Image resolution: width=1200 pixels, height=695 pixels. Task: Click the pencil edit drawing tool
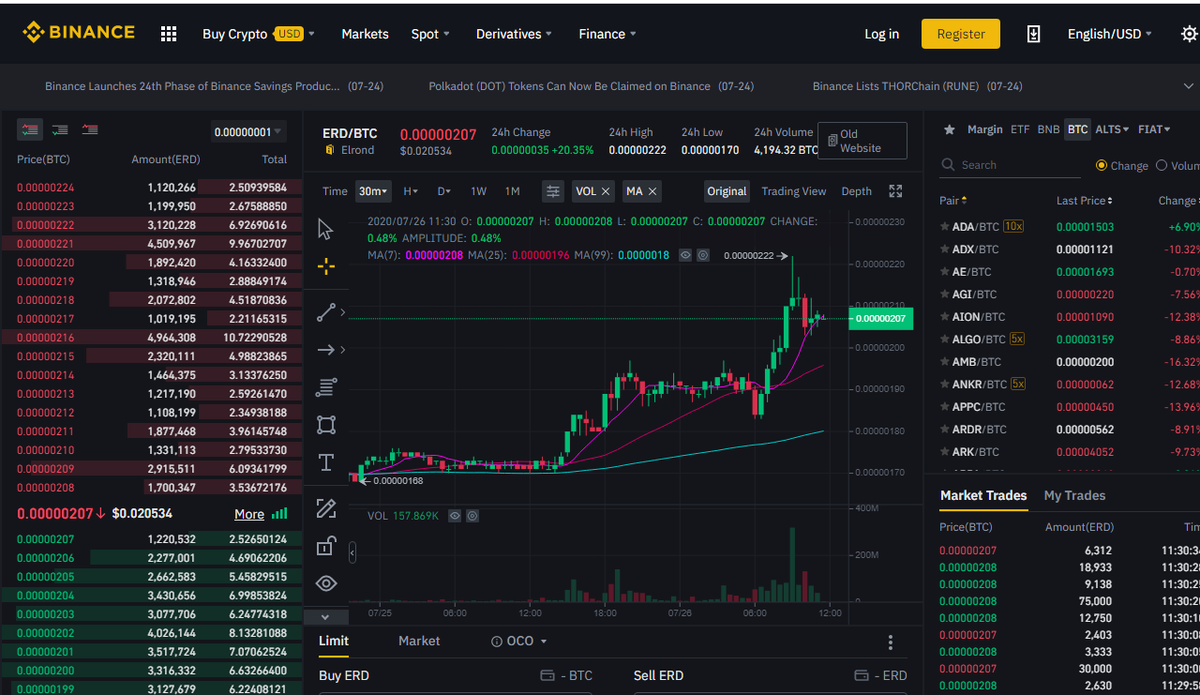tap(326, 508)
